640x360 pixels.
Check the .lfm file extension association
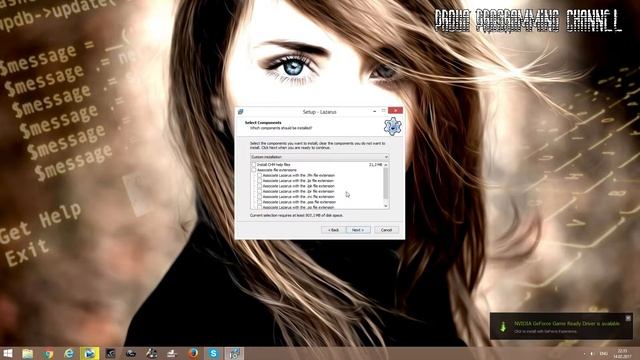pyautogui.click(x=260, y=175)
